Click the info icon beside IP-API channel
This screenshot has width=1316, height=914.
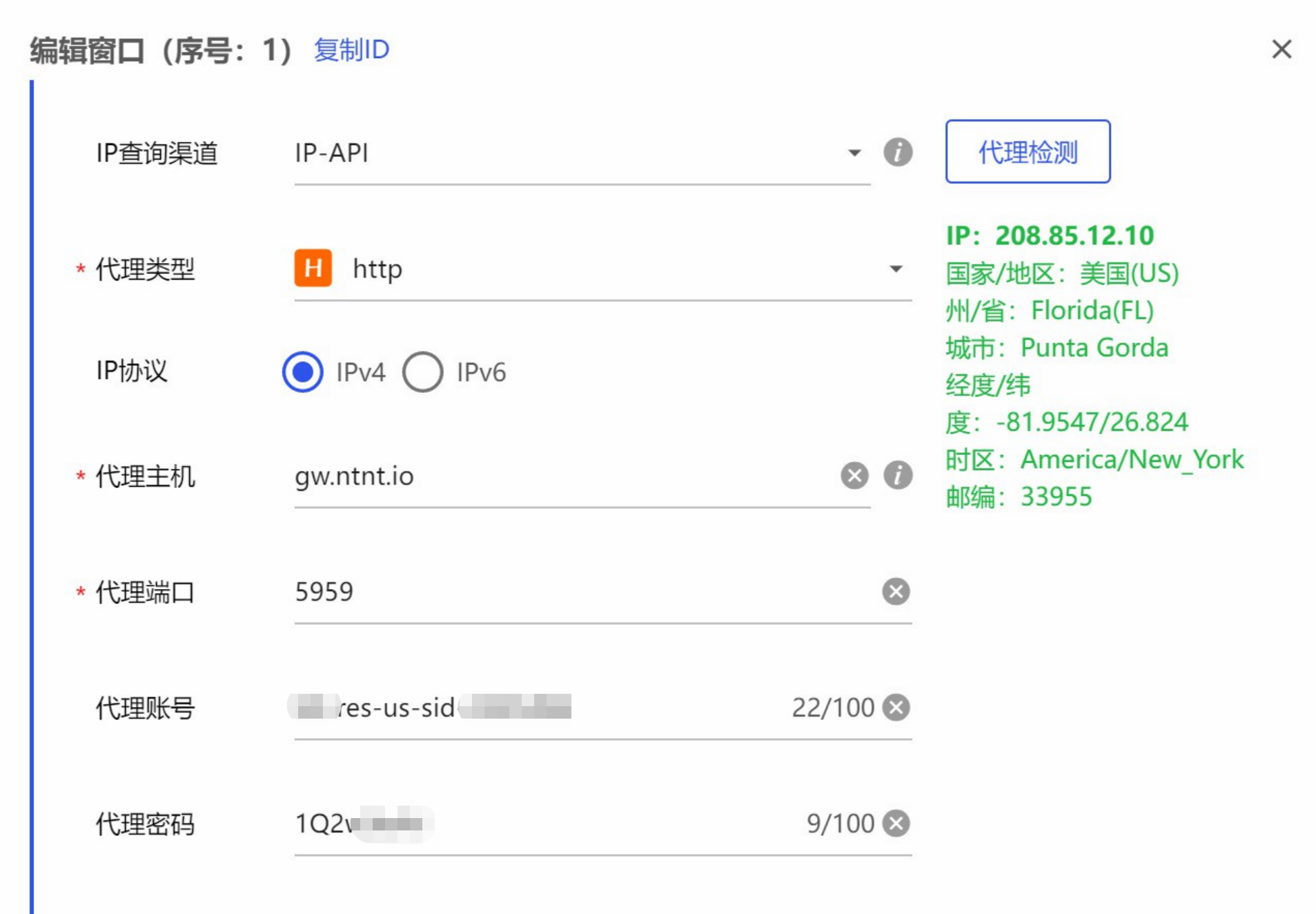[897, 153]
